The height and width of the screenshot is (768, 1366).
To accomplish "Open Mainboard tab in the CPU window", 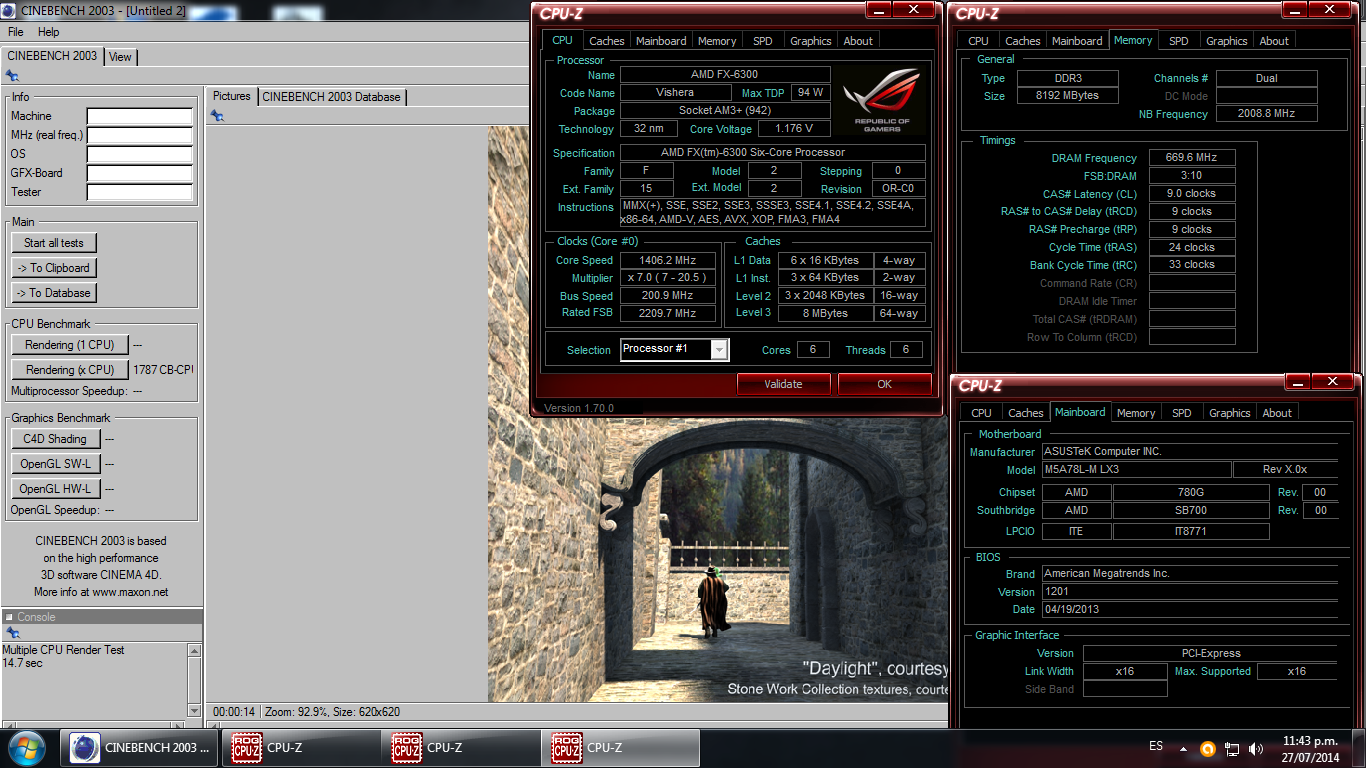I will (661, 41).
